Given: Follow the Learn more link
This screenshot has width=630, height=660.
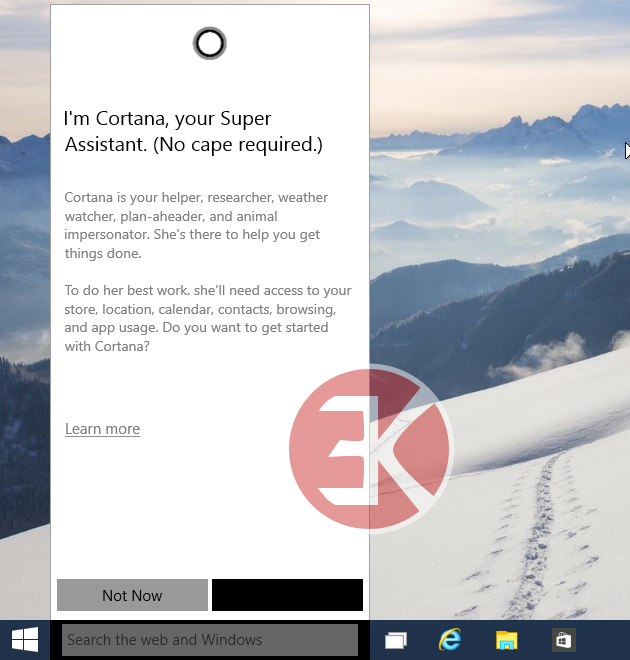Looking at the screenshot, I should (102, 429).
